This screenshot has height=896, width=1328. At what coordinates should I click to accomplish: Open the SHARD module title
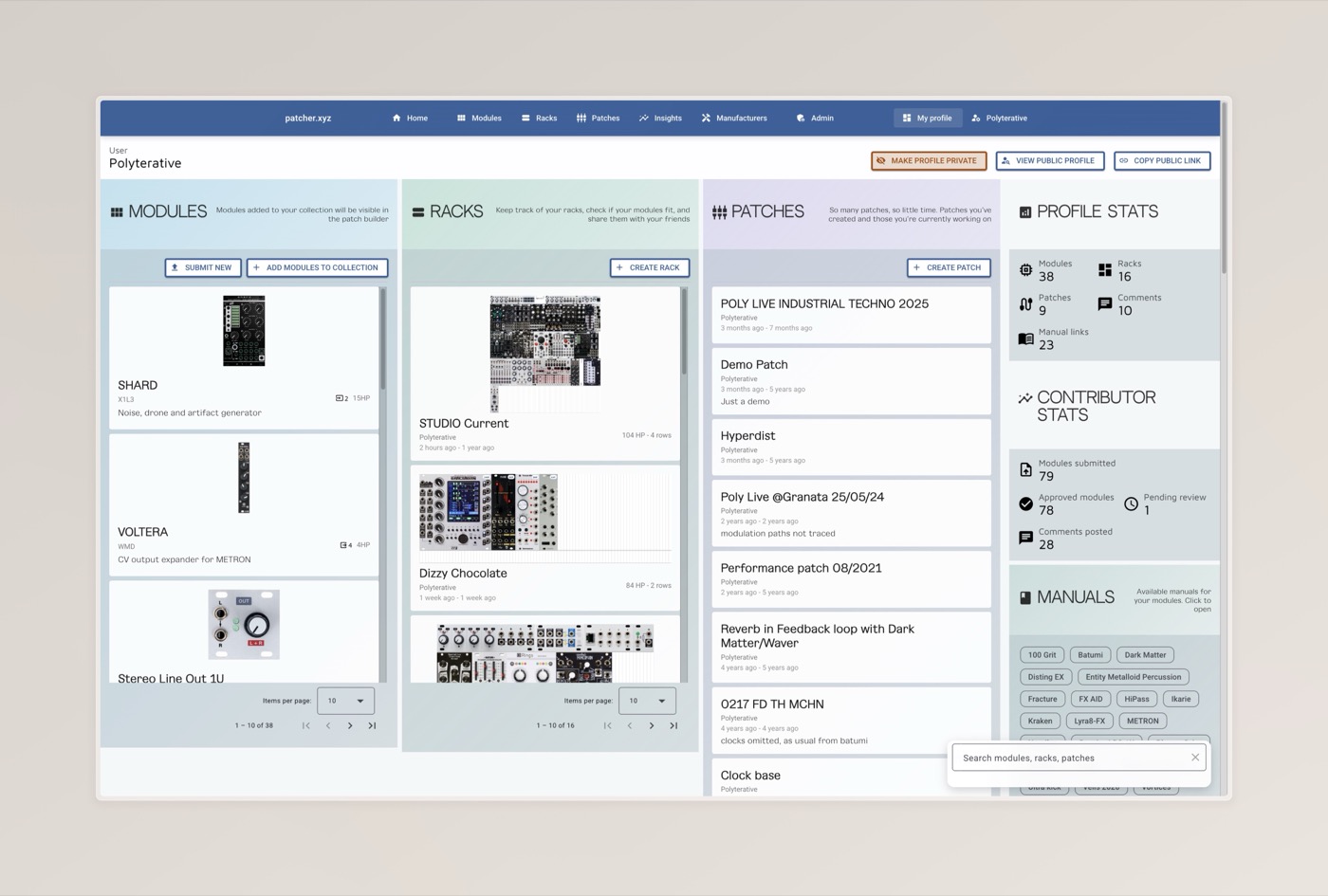tap(138, 385)
